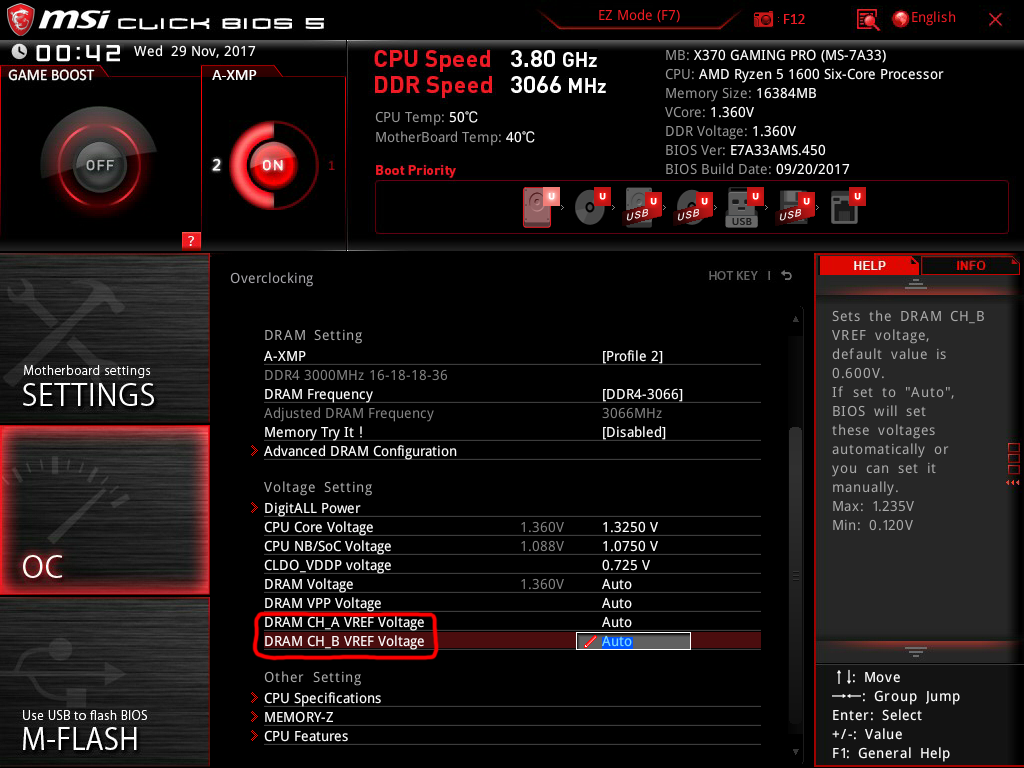Click the language globe icon
The image size is (1024, 768).
point(901,19)
